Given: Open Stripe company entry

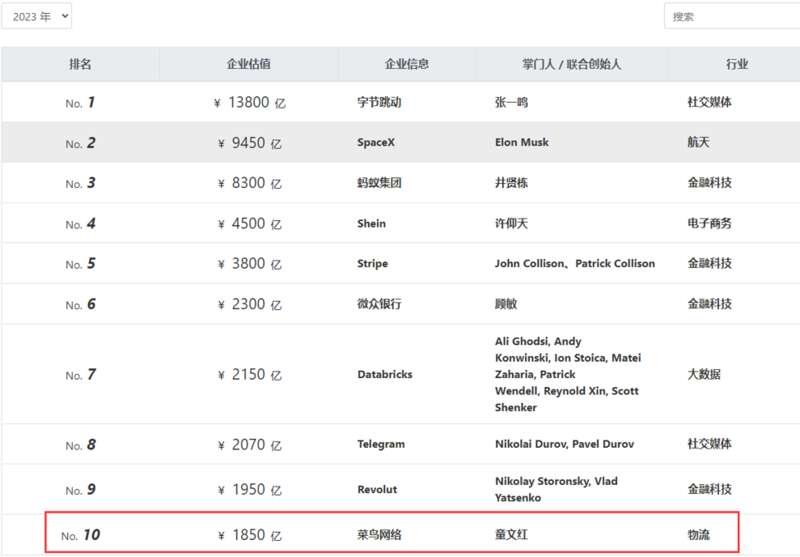Looking at the screenshot, I should click(372, 264).
